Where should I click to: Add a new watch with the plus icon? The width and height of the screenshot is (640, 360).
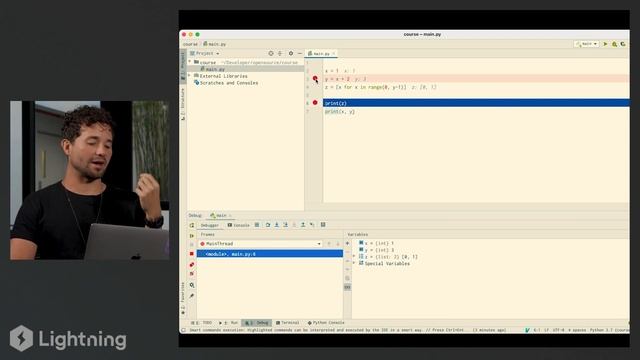pyautogui.click(x=348, y=243)
